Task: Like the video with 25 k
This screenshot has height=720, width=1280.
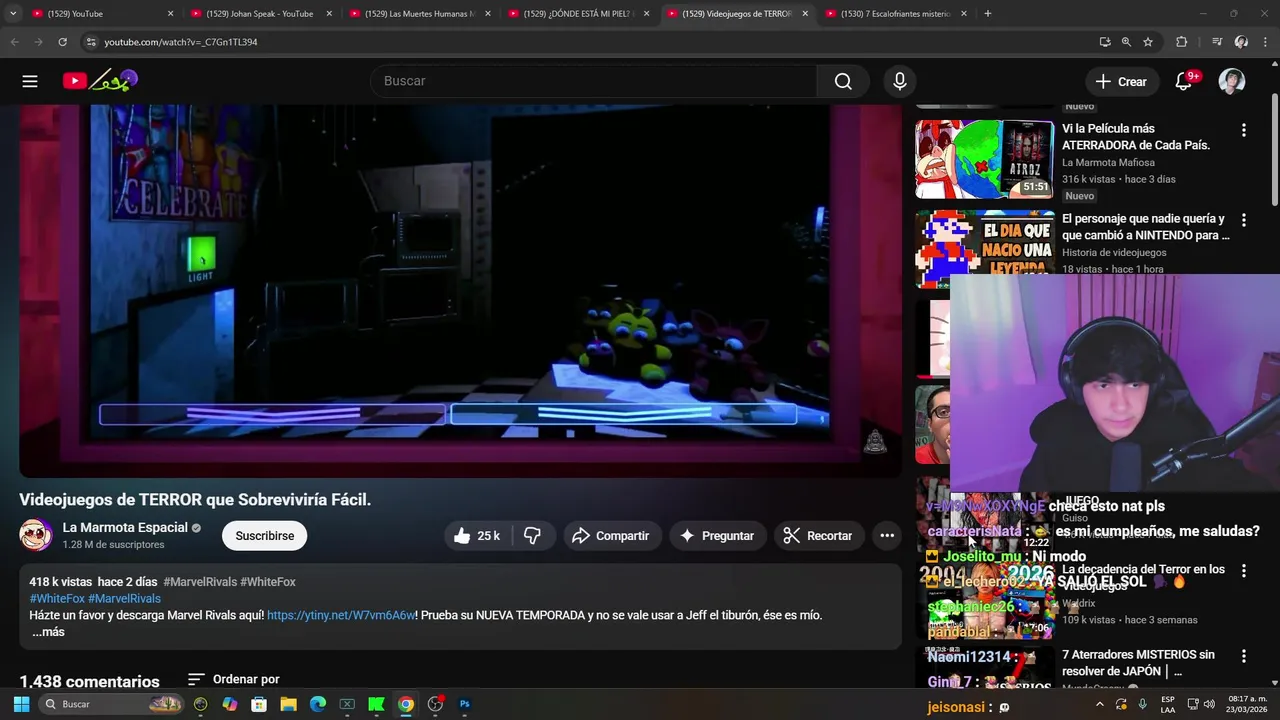Action: click(x=477, y=536)
